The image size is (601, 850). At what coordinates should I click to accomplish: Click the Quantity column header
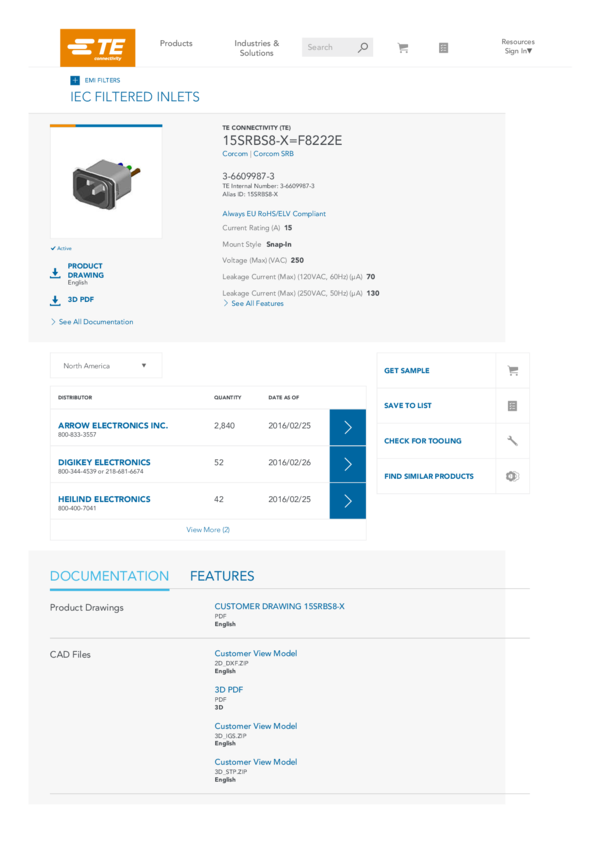click(228, 397)
